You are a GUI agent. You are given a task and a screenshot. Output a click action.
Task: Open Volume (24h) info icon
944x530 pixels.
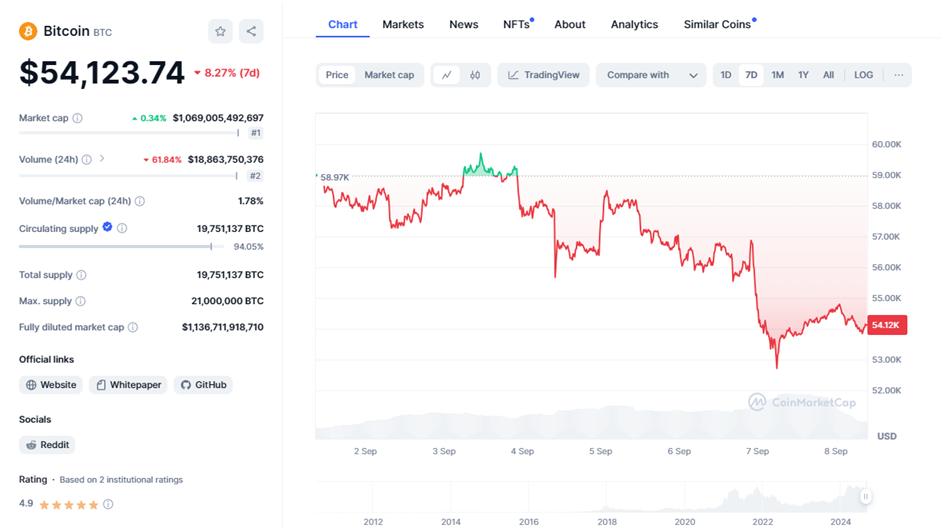click(x=87, y=160)
